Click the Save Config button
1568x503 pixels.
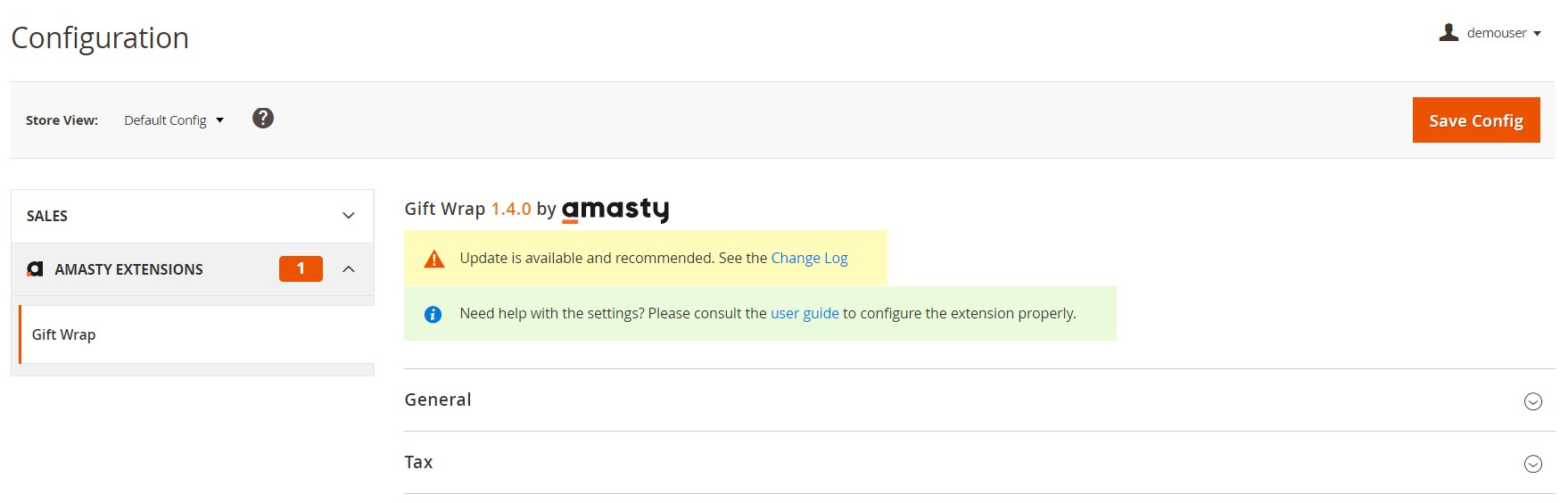(x=1476, y=120)
